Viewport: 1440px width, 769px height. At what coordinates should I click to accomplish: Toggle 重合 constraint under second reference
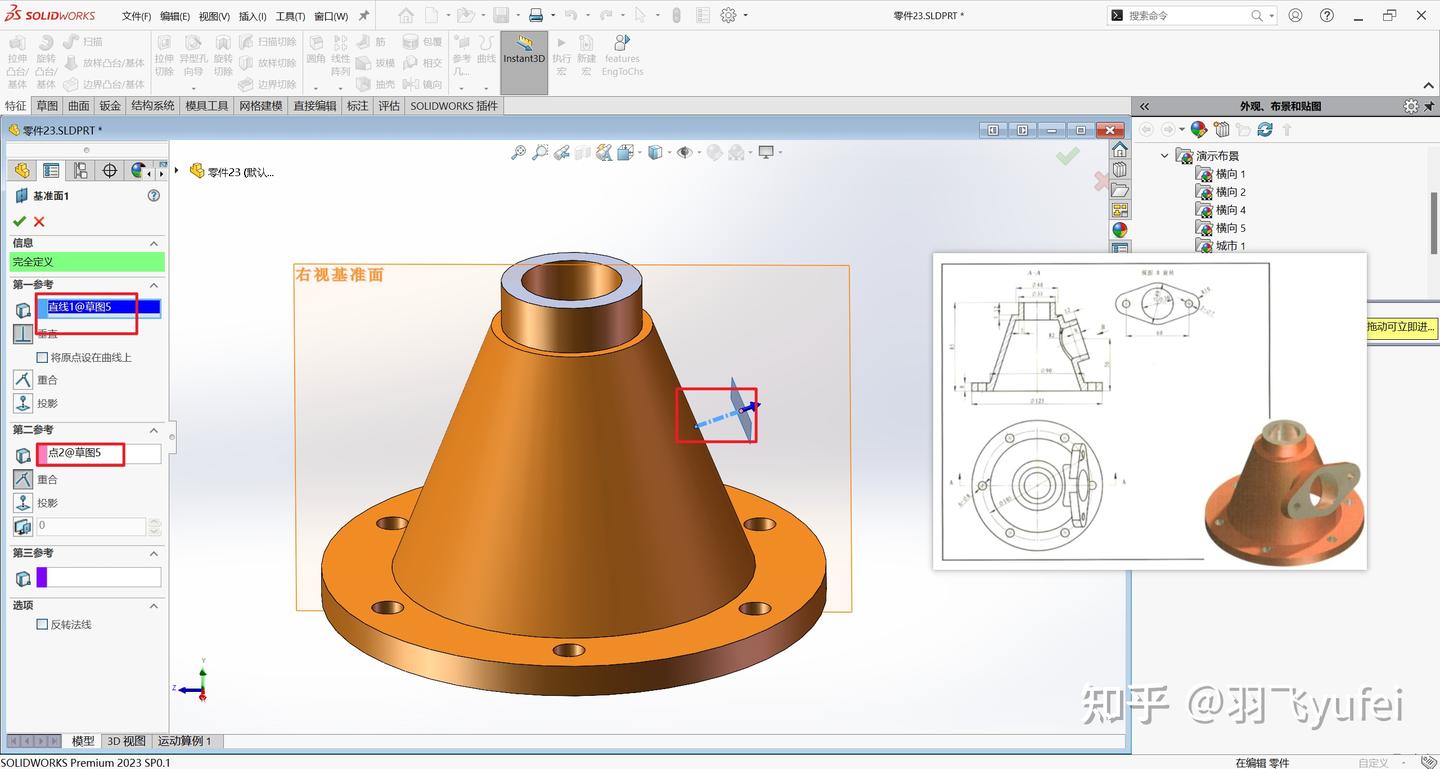pos(23,480)
